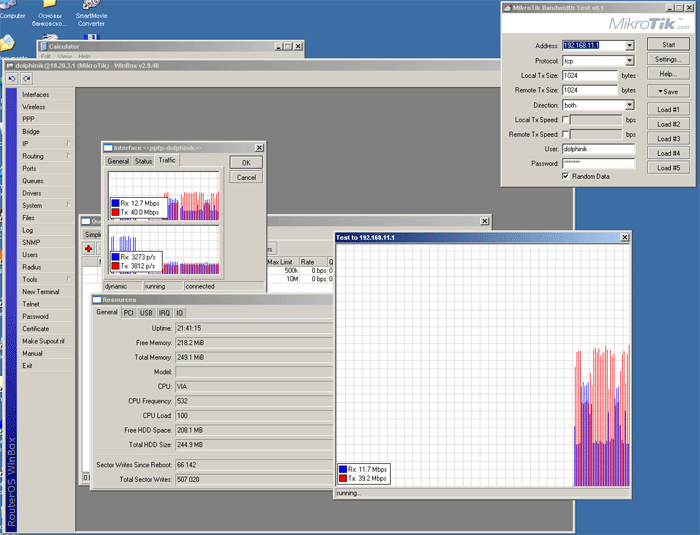Click the Password input field
This screenshot has height=535, width=700.
click(x=598, y=163)
